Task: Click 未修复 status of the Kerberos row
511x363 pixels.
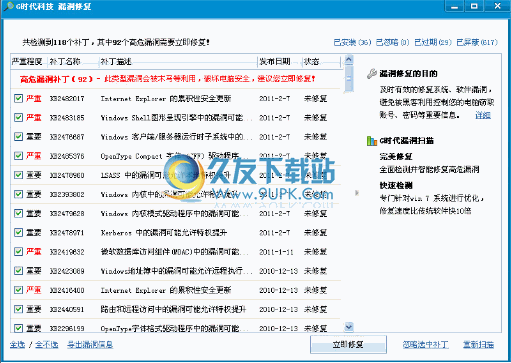Action: point(315,233)
